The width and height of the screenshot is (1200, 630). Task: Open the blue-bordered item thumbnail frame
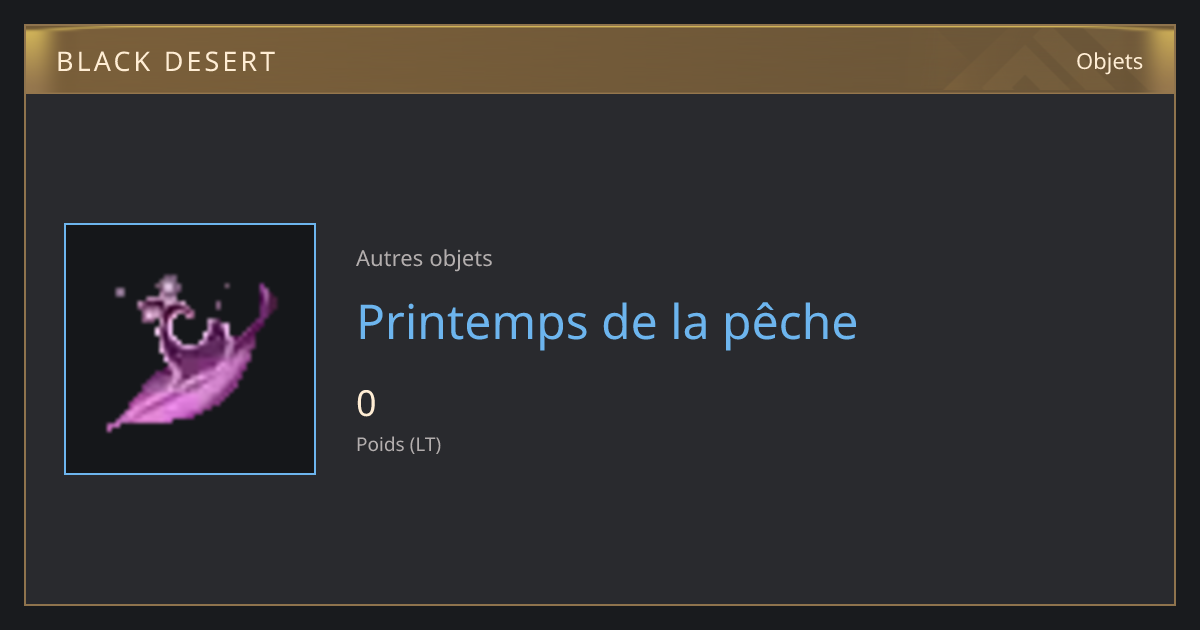[190, 349]
